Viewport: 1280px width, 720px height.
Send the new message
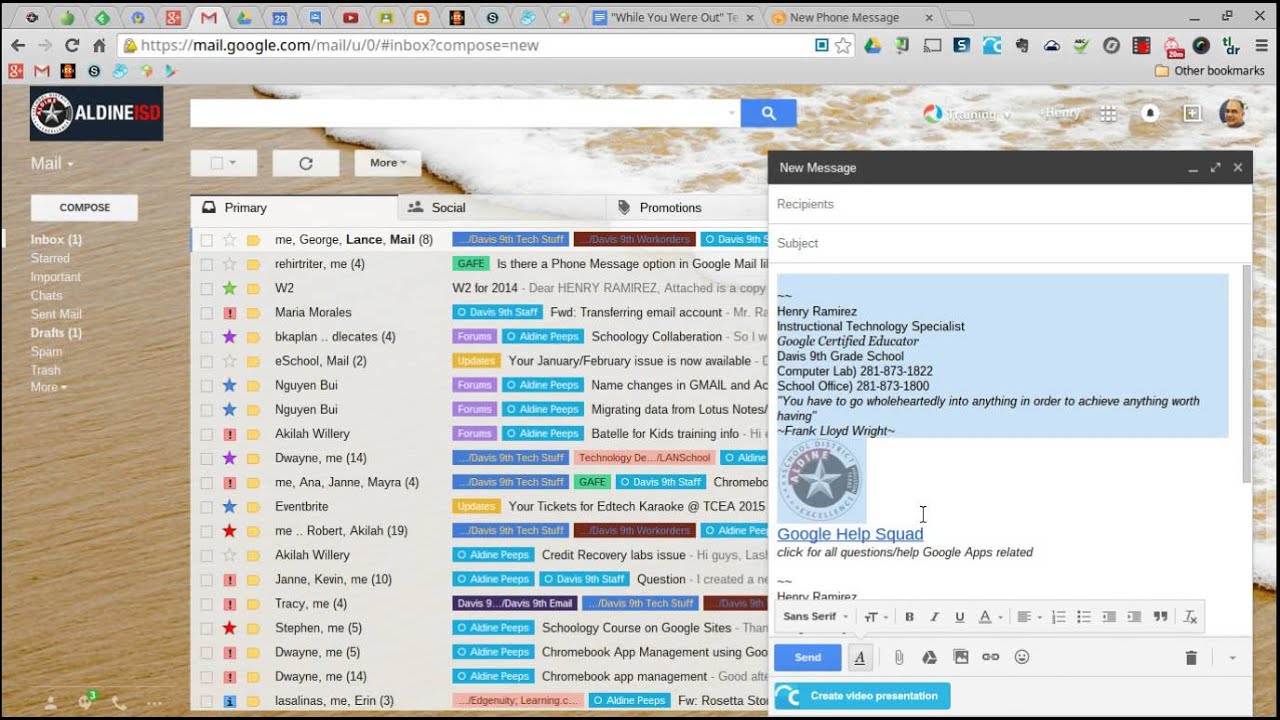[x=808, y=657]
